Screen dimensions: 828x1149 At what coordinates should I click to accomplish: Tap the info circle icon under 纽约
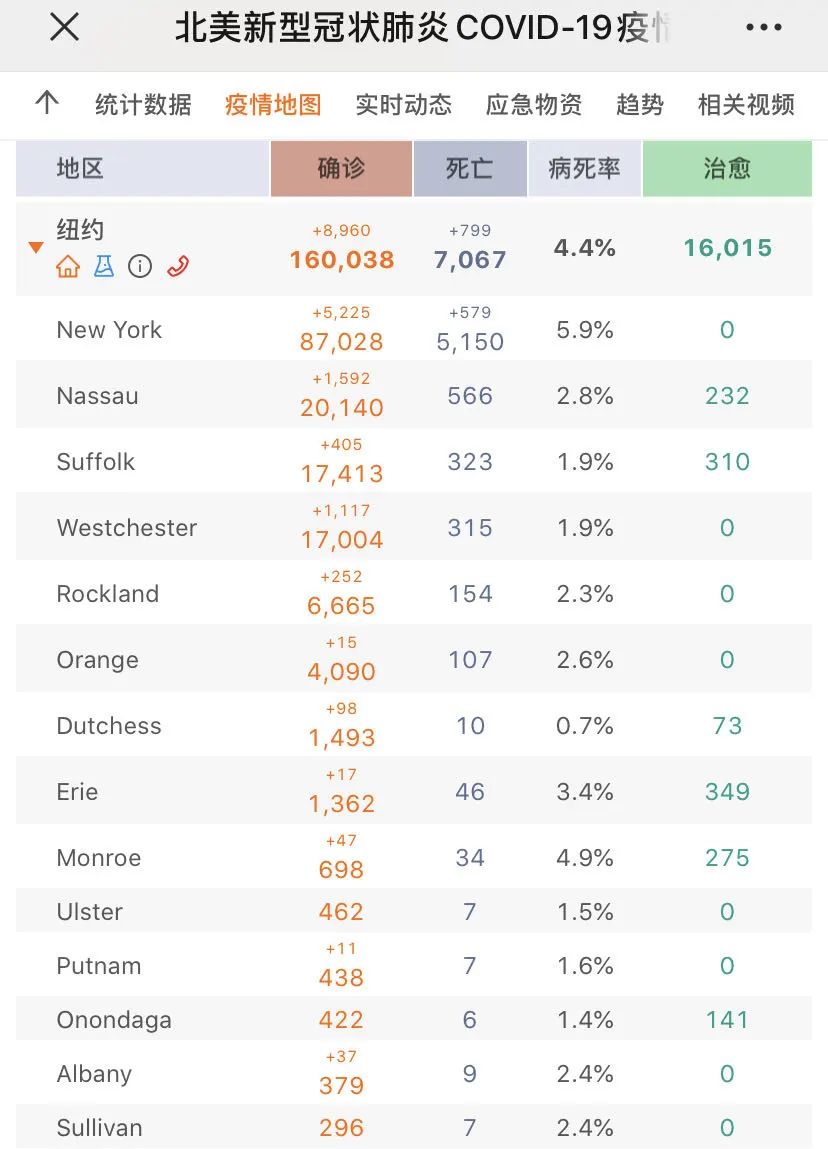click(x=140, y=266)
